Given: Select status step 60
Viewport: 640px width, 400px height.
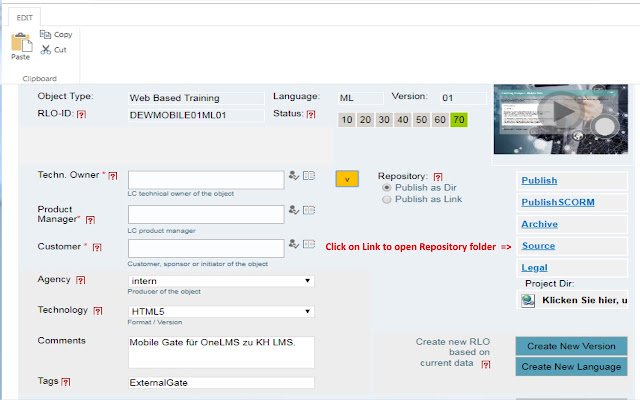Looking at the screenshot, I should click(440, 120).
